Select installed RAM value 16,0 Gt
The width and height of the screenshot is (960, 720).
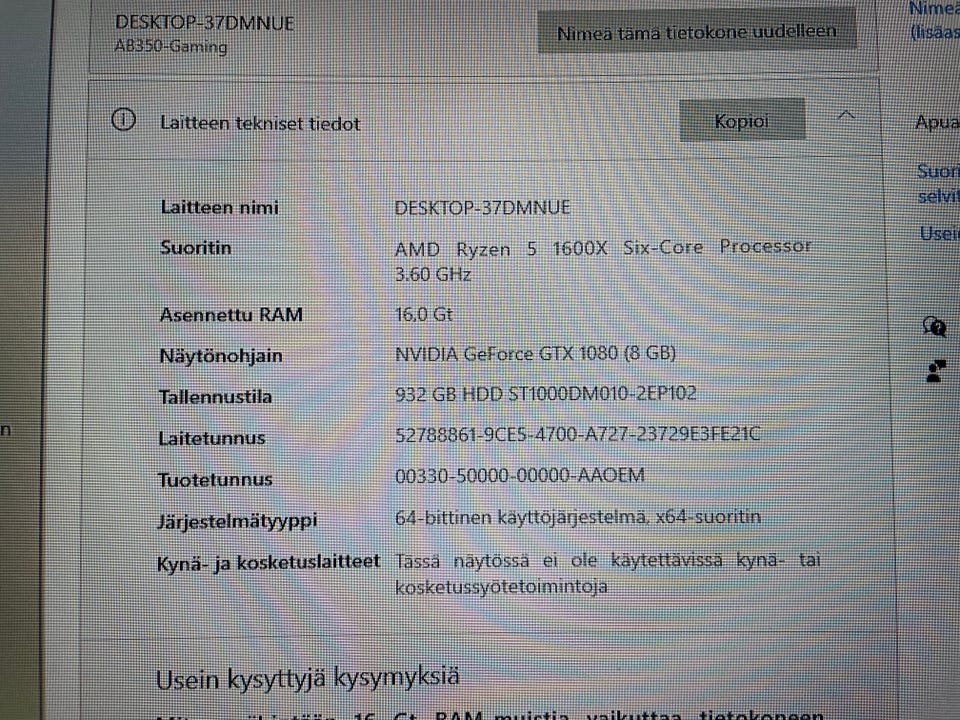tap(424, 314)
